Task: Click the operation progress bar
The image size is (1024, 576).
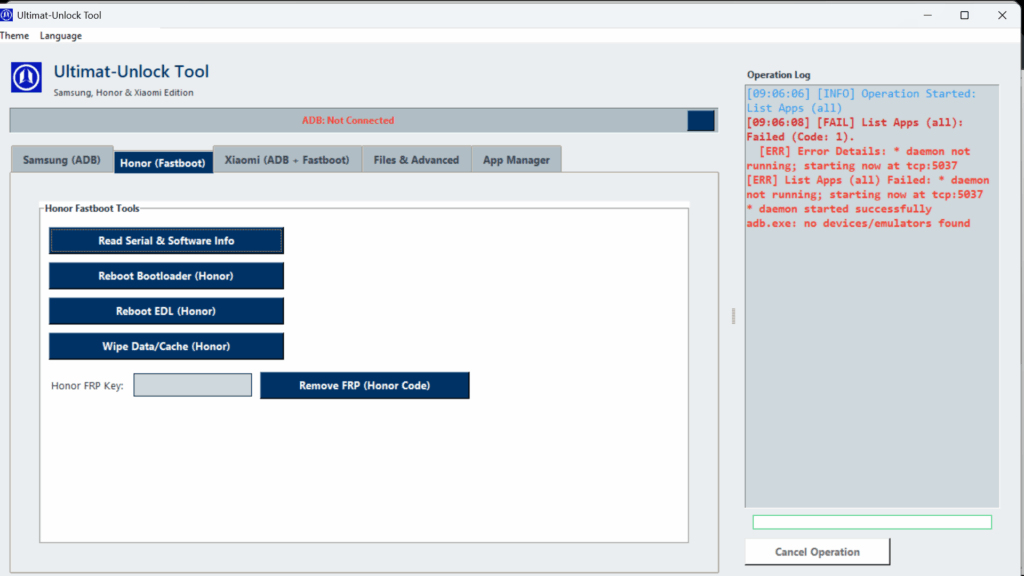Action: 871,522
